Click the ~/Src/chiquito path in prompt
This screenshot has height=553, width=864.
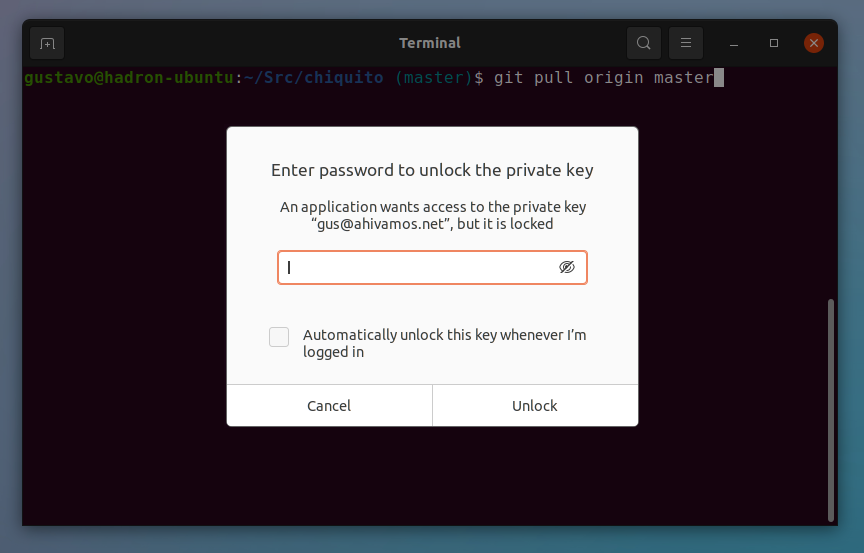(314, 78)
